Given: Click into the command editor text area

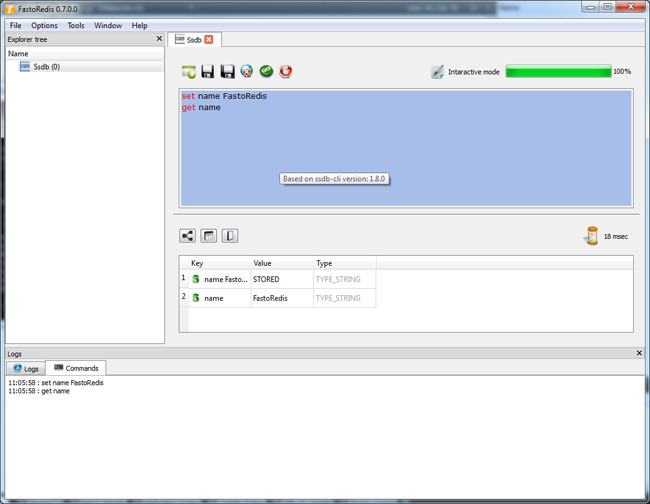Looking at the screenshot, I should [x=406, y=148].
